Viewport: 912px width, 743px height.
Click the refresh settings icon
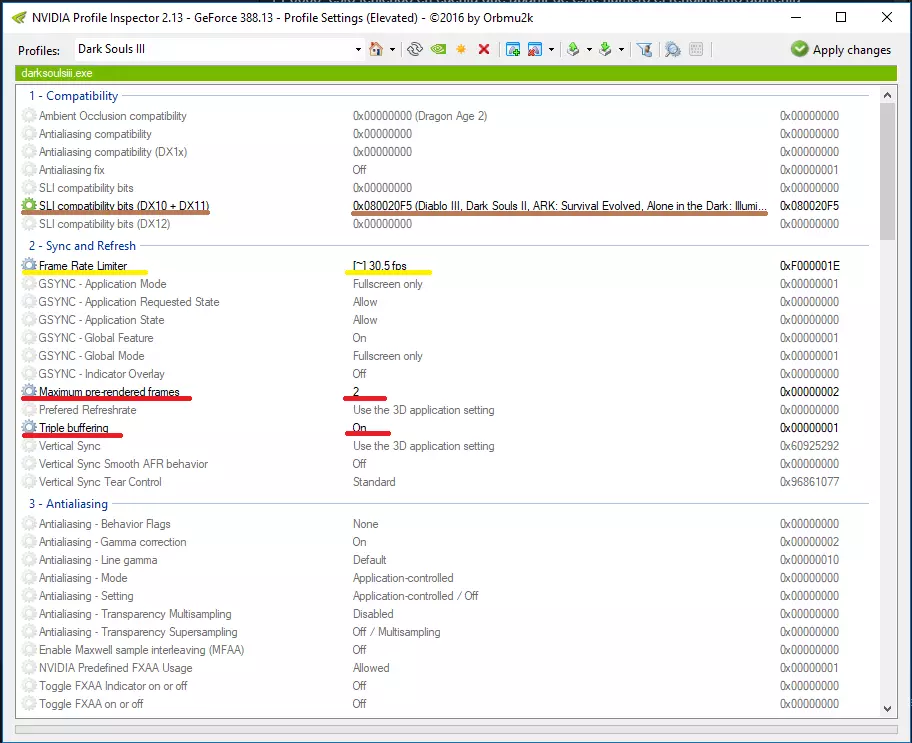pyautogui.click(x=415, y=49)
